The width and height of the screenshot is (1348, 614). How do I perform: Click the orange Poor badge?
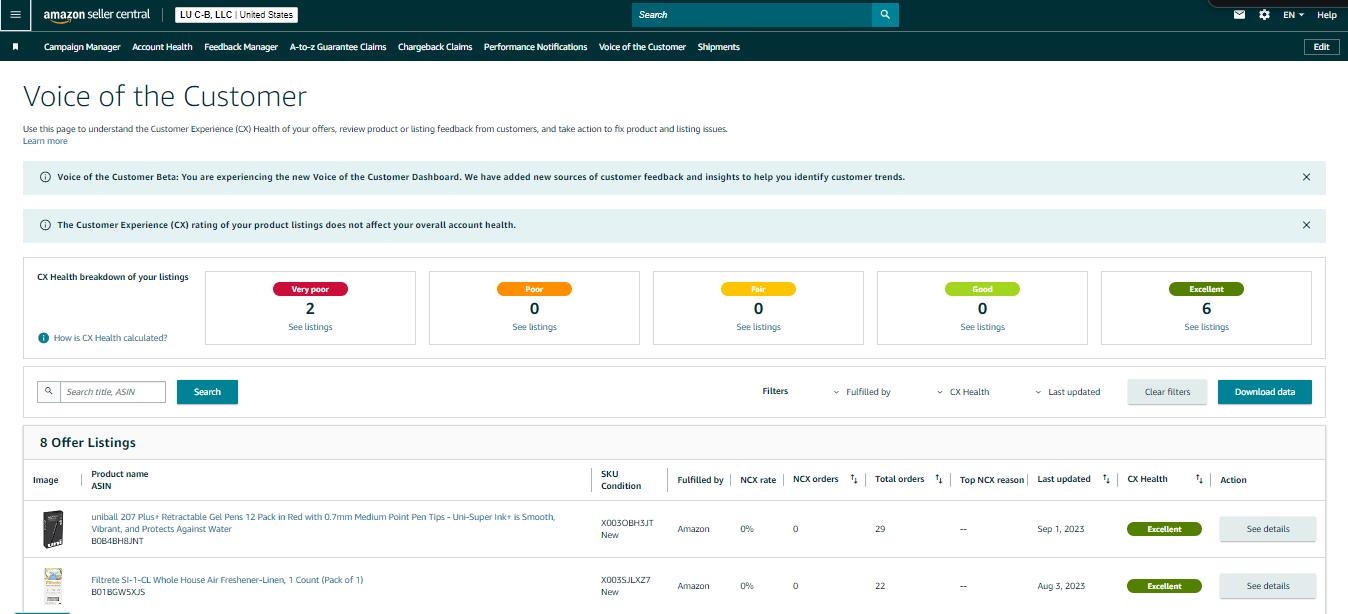[534, 289]
